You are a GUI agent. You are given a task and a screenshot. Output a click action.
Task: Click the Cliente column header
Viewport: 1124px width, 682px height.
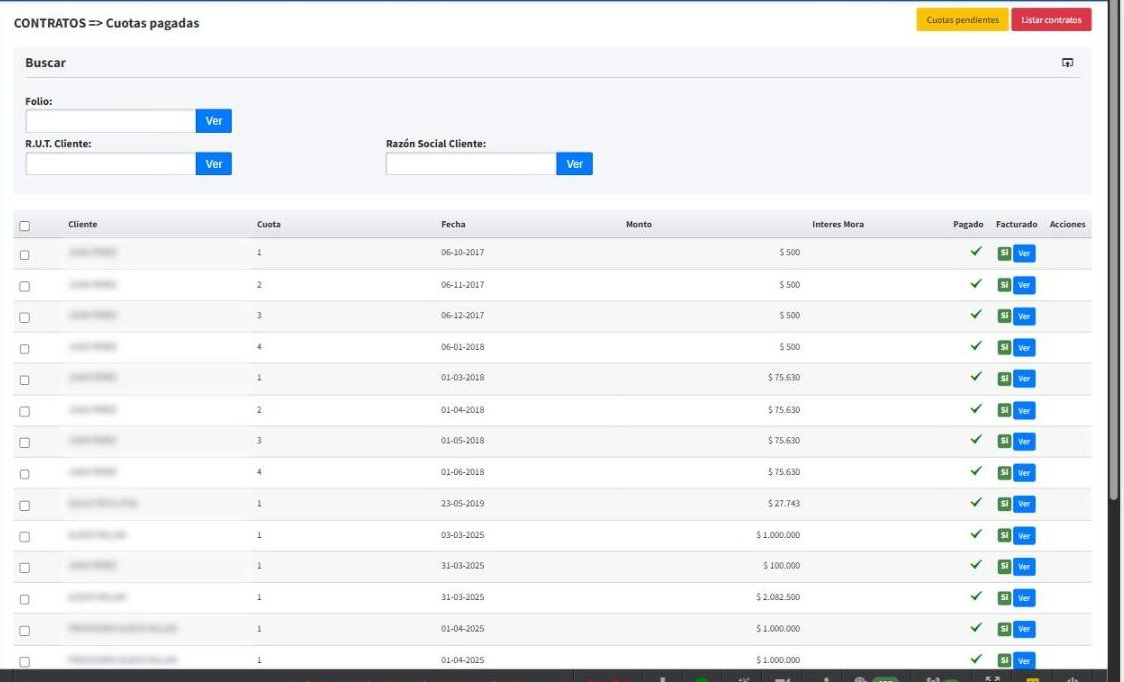[x=82, y=224]
